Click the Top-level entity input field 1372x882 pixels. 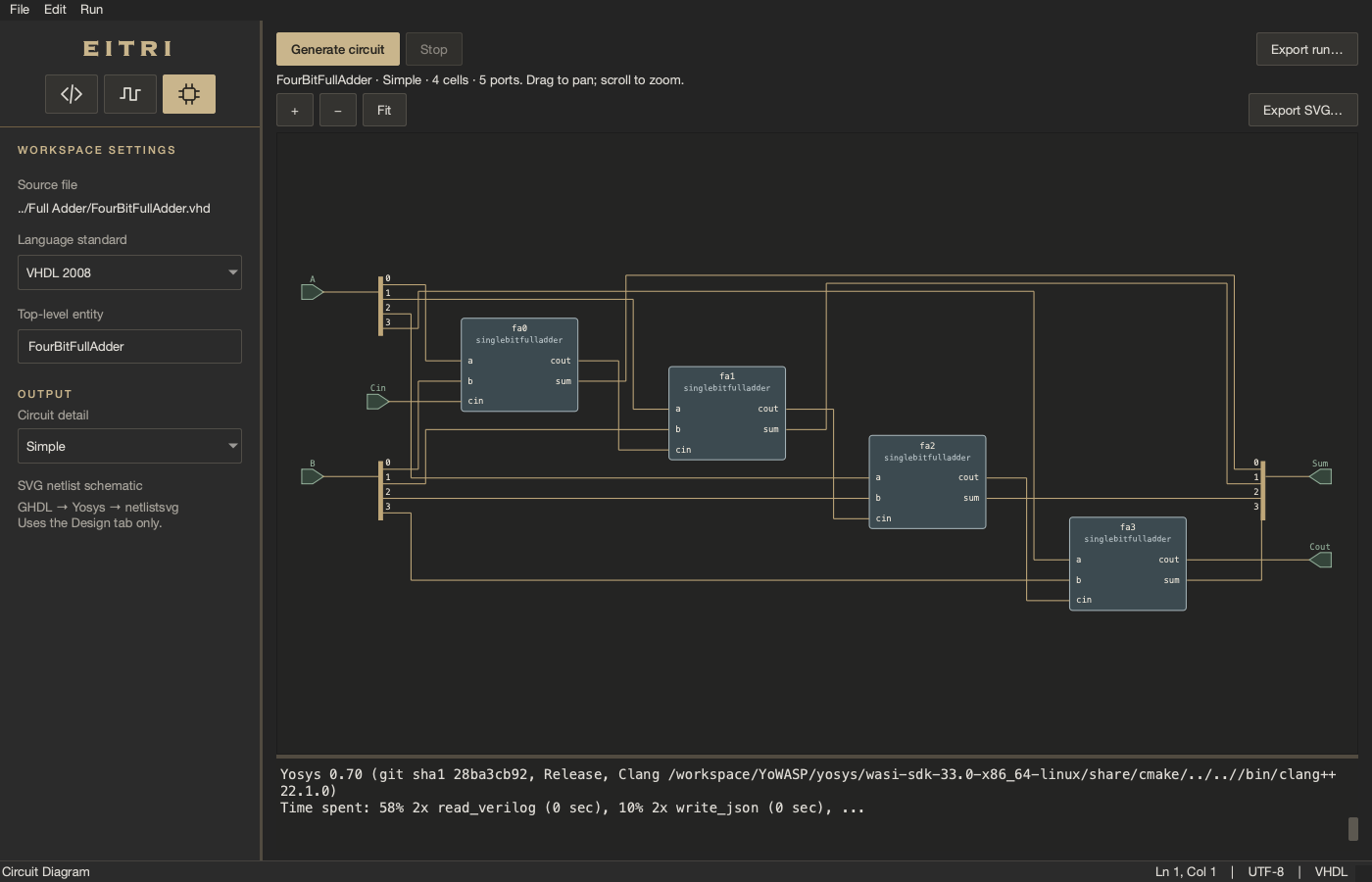(129, 346)
